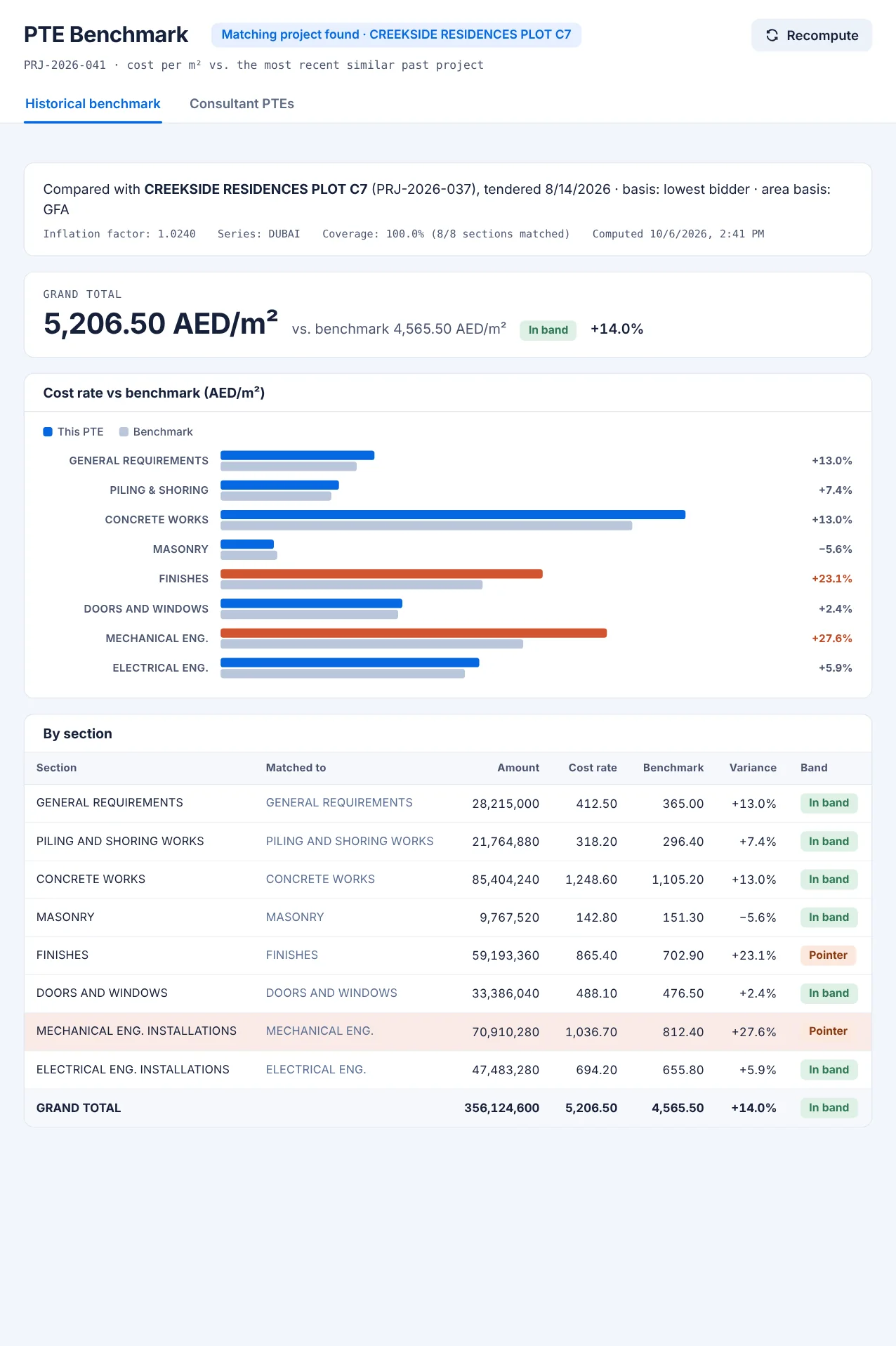The height and width of the screenshot is (1346, 896).
Task: Open the PILING AND SHORING WORKS matched link
Action: click(350, 842)
